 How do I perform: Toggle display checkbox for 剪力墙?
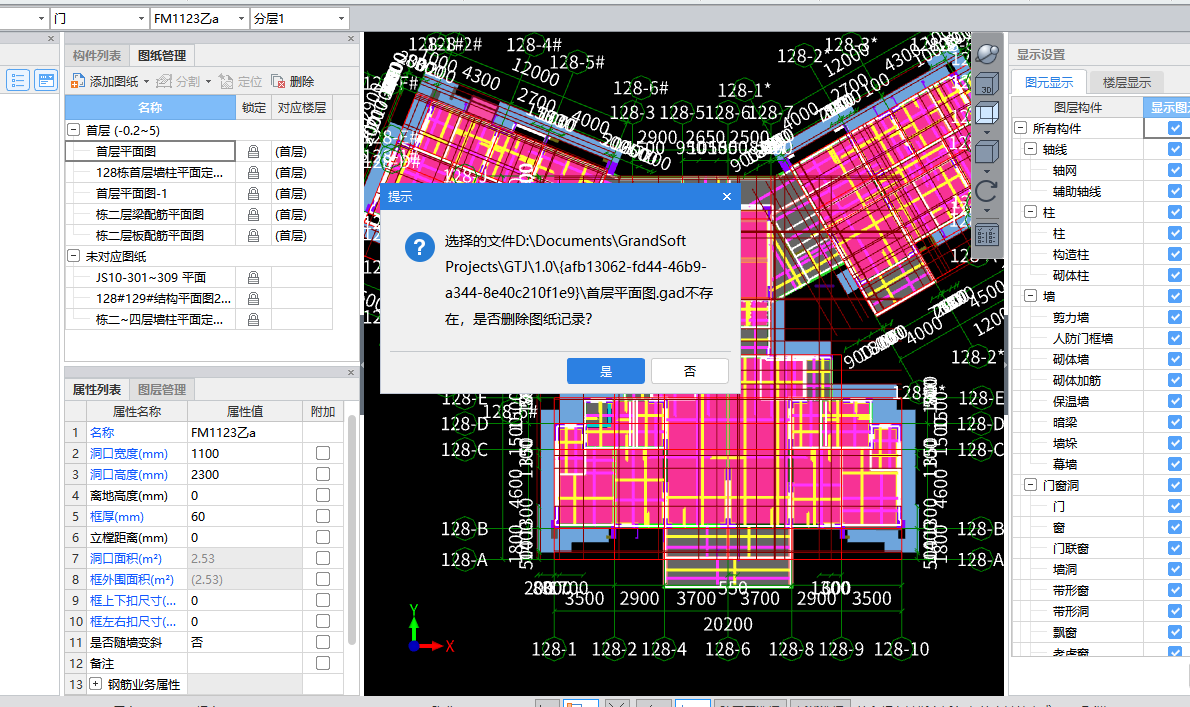point(1175,317)
